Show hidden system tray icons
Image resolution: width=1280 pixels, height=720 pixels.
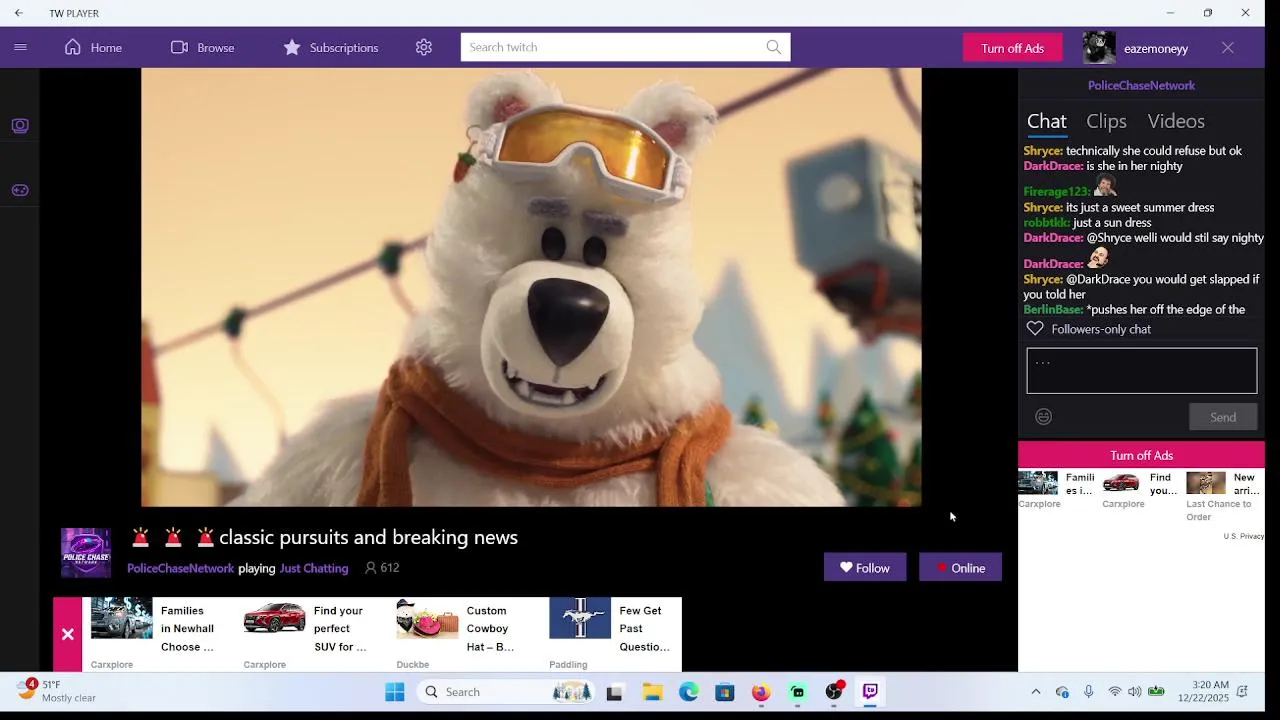(x=1036, y=692)
